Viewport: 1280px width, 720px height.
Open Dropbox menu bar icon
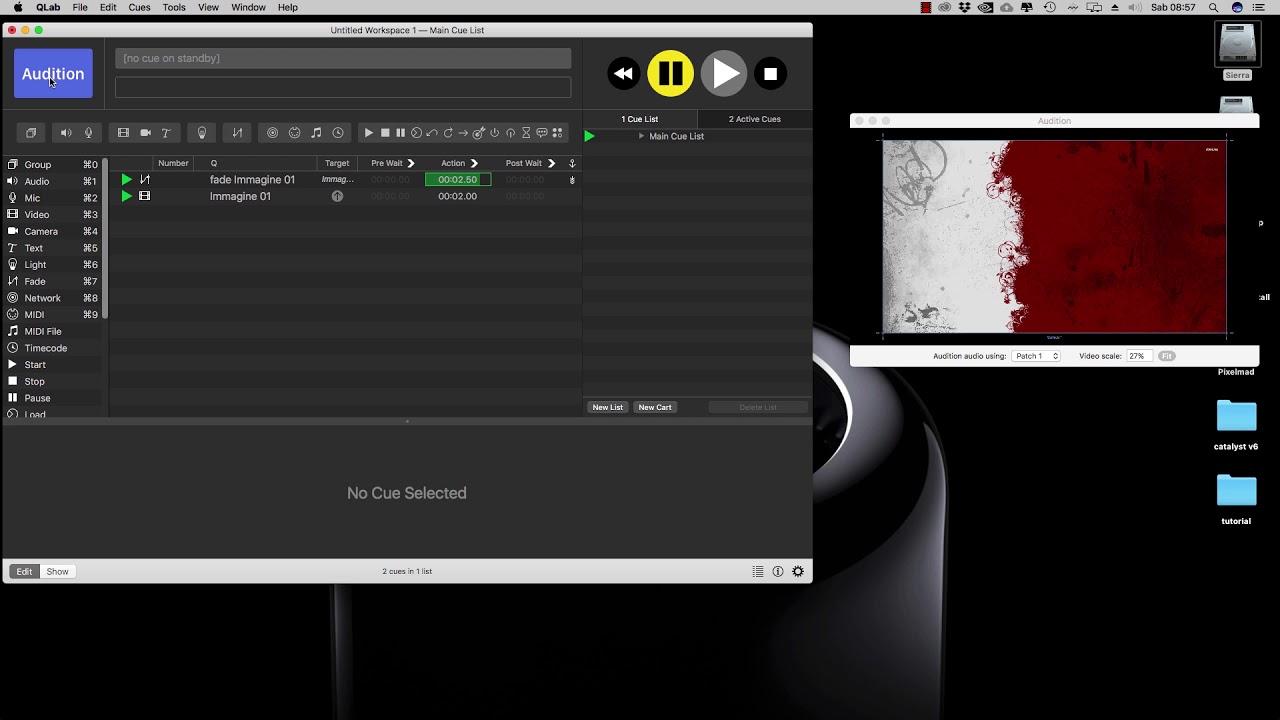pos(964,7)
